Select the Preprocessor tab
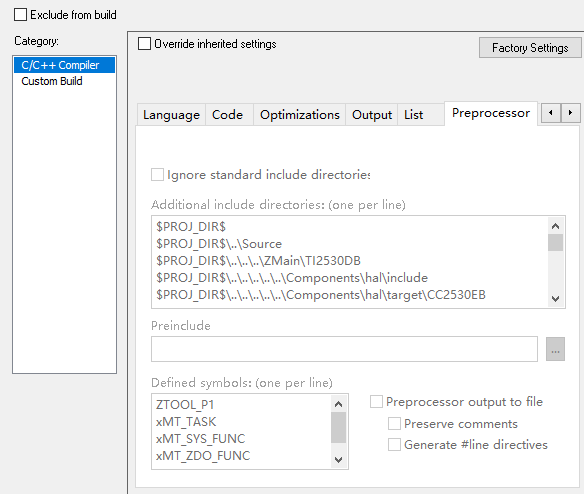 click(491, 113)
